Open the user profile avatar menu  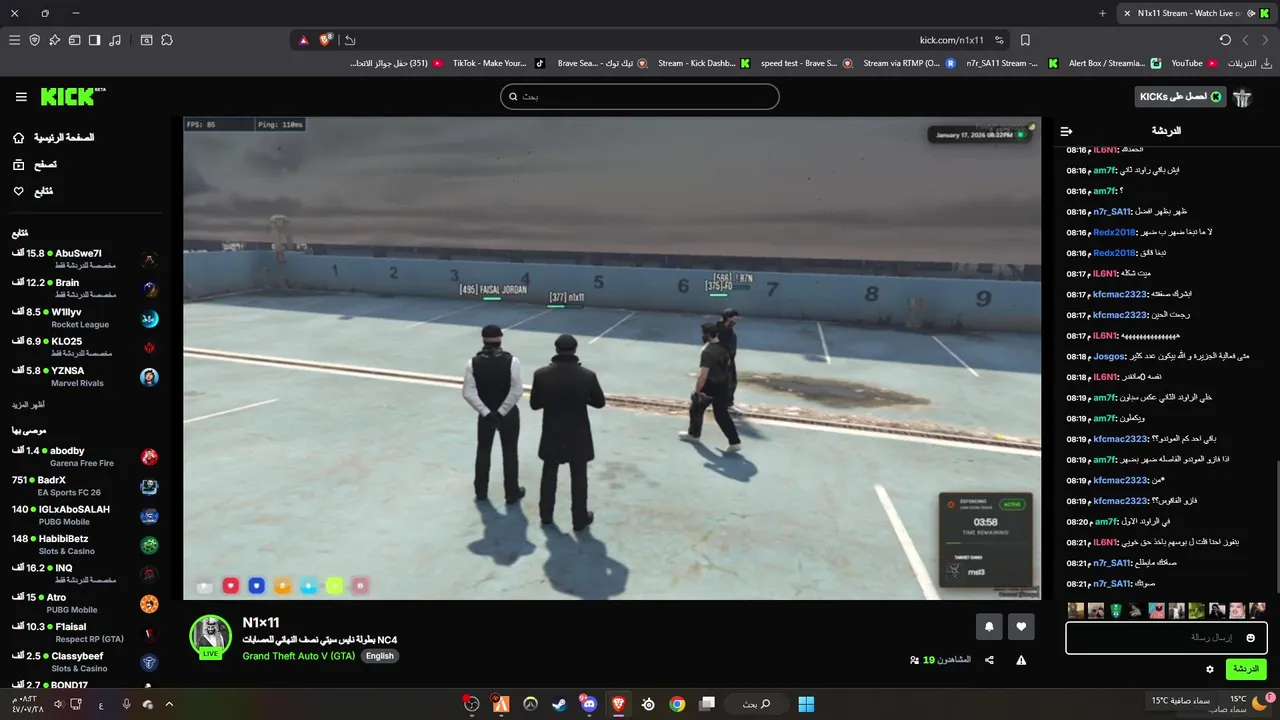[x=1243, y=97]
